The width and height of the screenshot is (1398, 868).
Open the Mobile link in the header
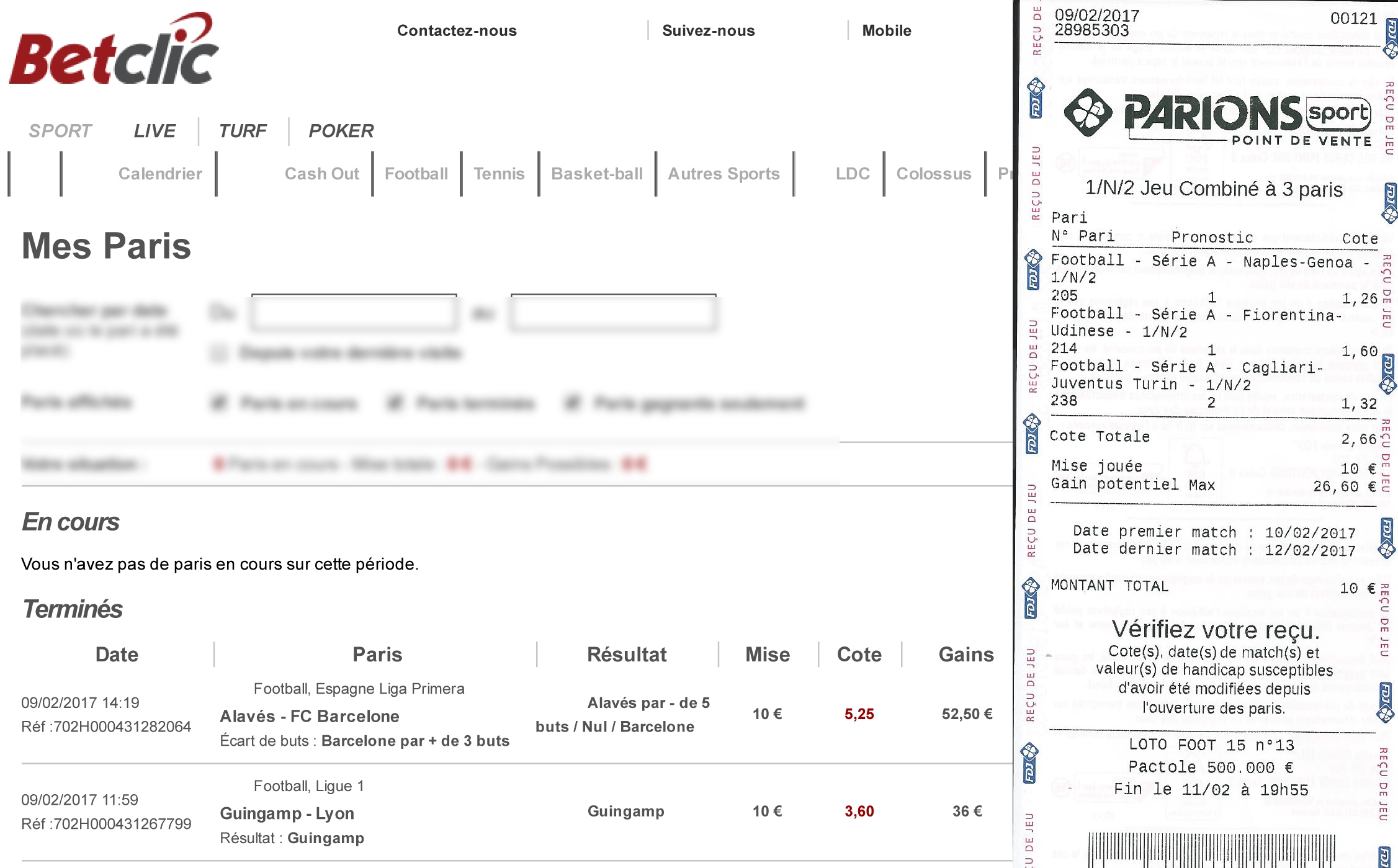886,30
